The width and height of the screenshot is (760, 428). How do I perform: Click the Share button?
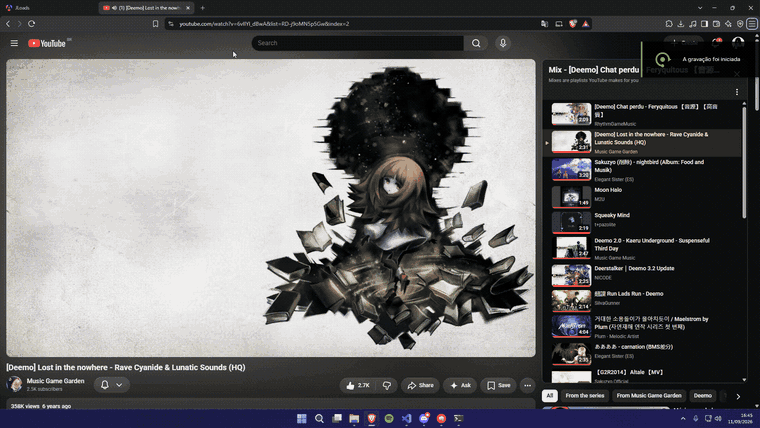420,385
